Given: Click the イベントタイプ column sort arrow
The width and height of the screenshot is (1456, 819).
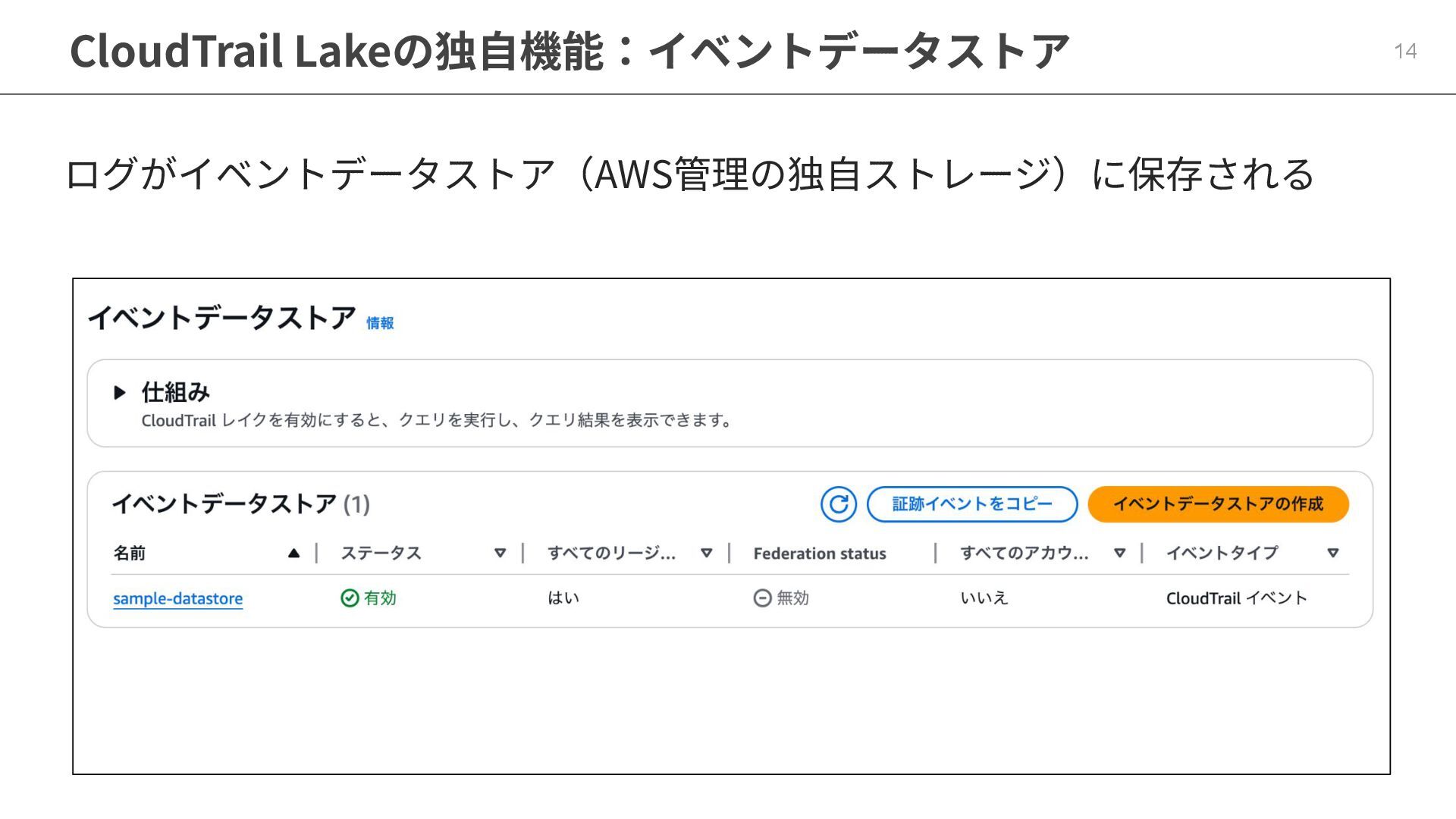Looking at the screenshot, I should [x=1332, y=554].
